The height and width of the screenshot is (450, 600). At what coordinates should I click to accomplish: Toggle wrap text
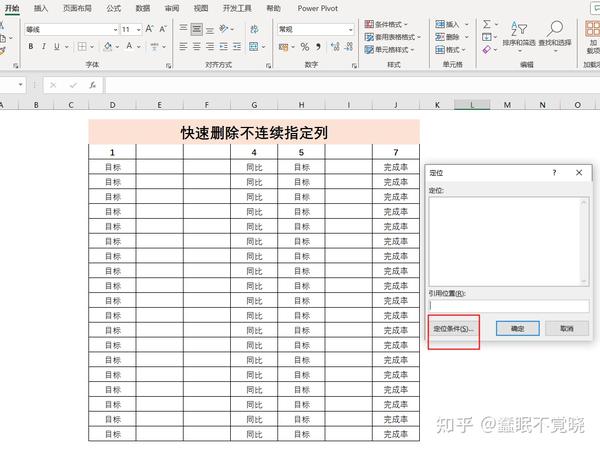(254, 29)
